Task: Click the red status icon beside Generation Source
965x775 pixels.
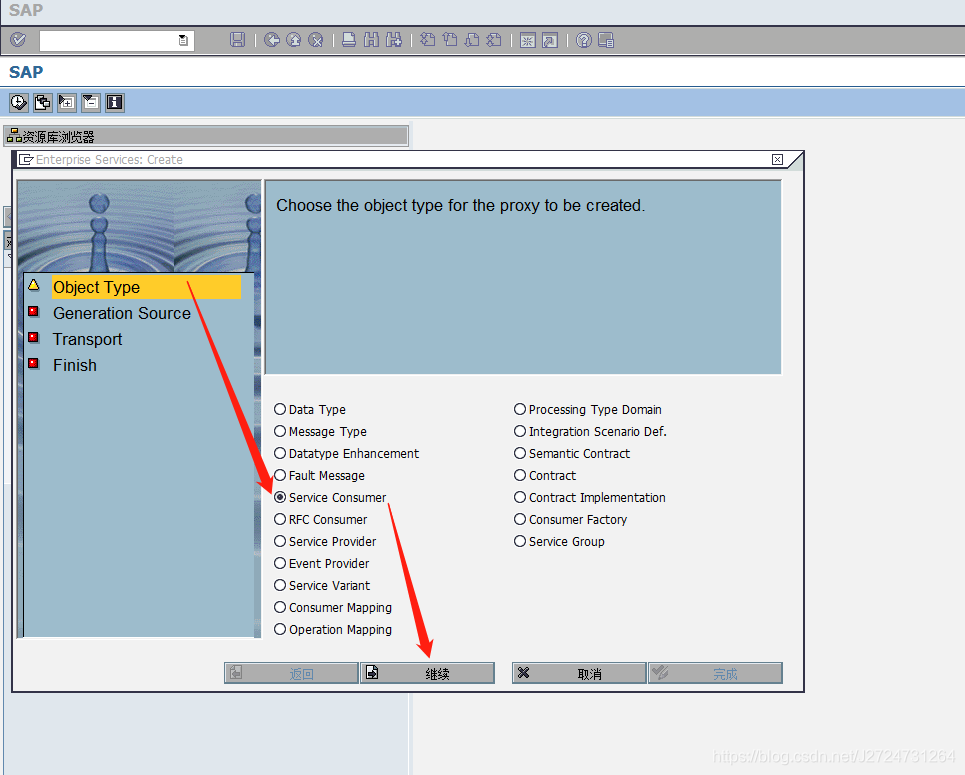Action: click(34, 311)
